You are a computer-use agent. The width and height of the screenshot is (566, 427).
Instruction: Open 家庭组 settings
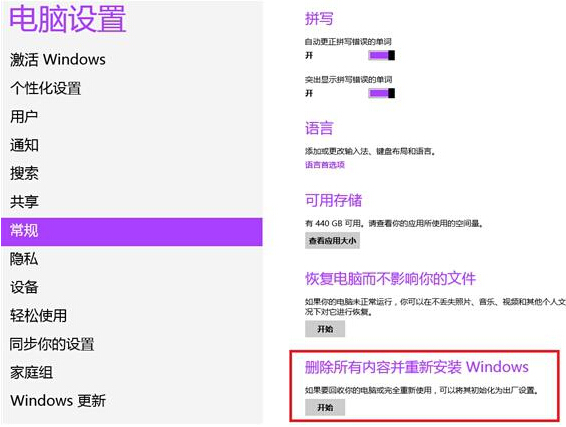coord(31,372)
